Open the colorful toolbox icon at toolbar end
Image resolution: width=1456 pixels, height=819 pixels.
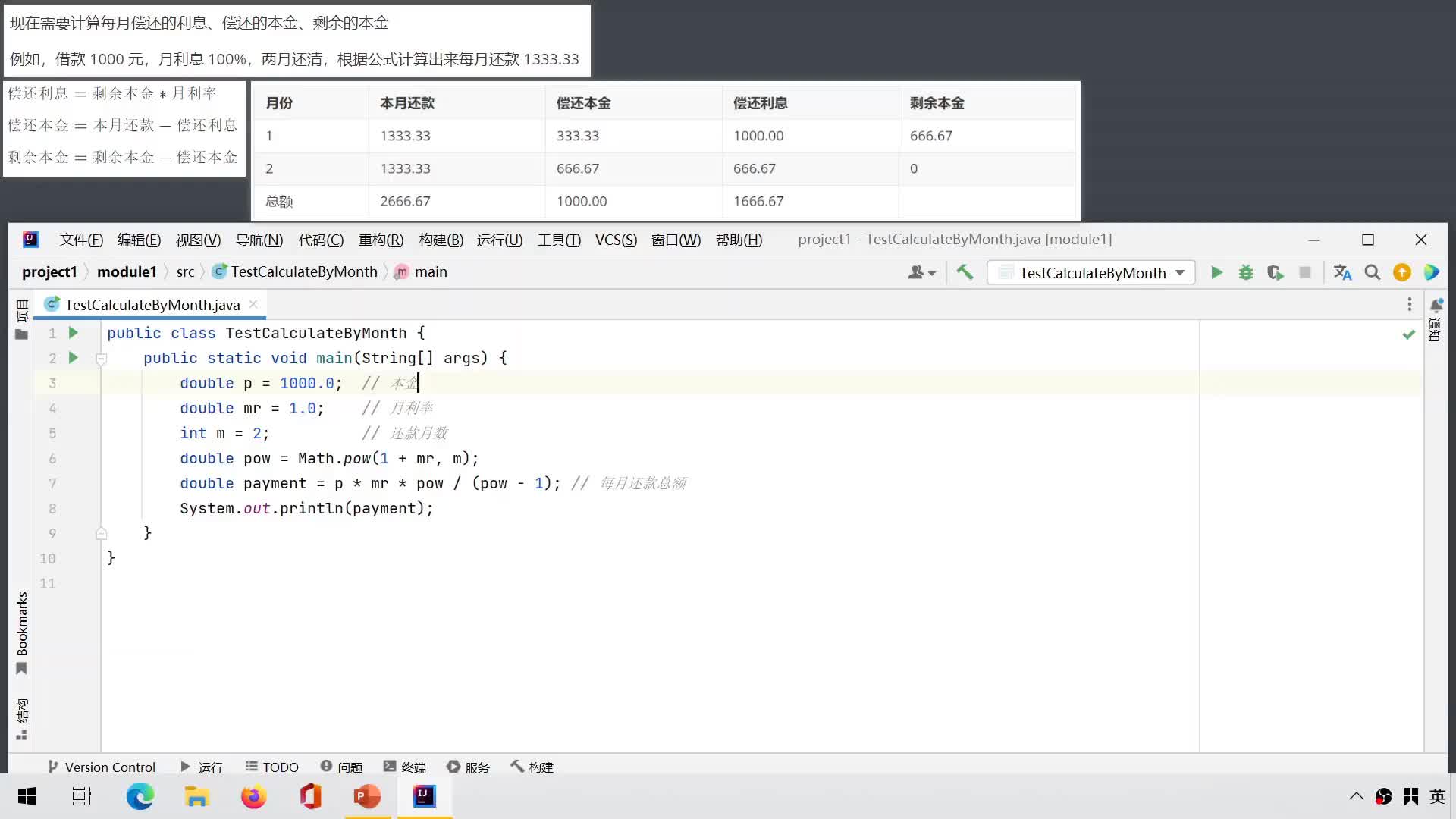pyautogui.click(x=1431, y=272)
